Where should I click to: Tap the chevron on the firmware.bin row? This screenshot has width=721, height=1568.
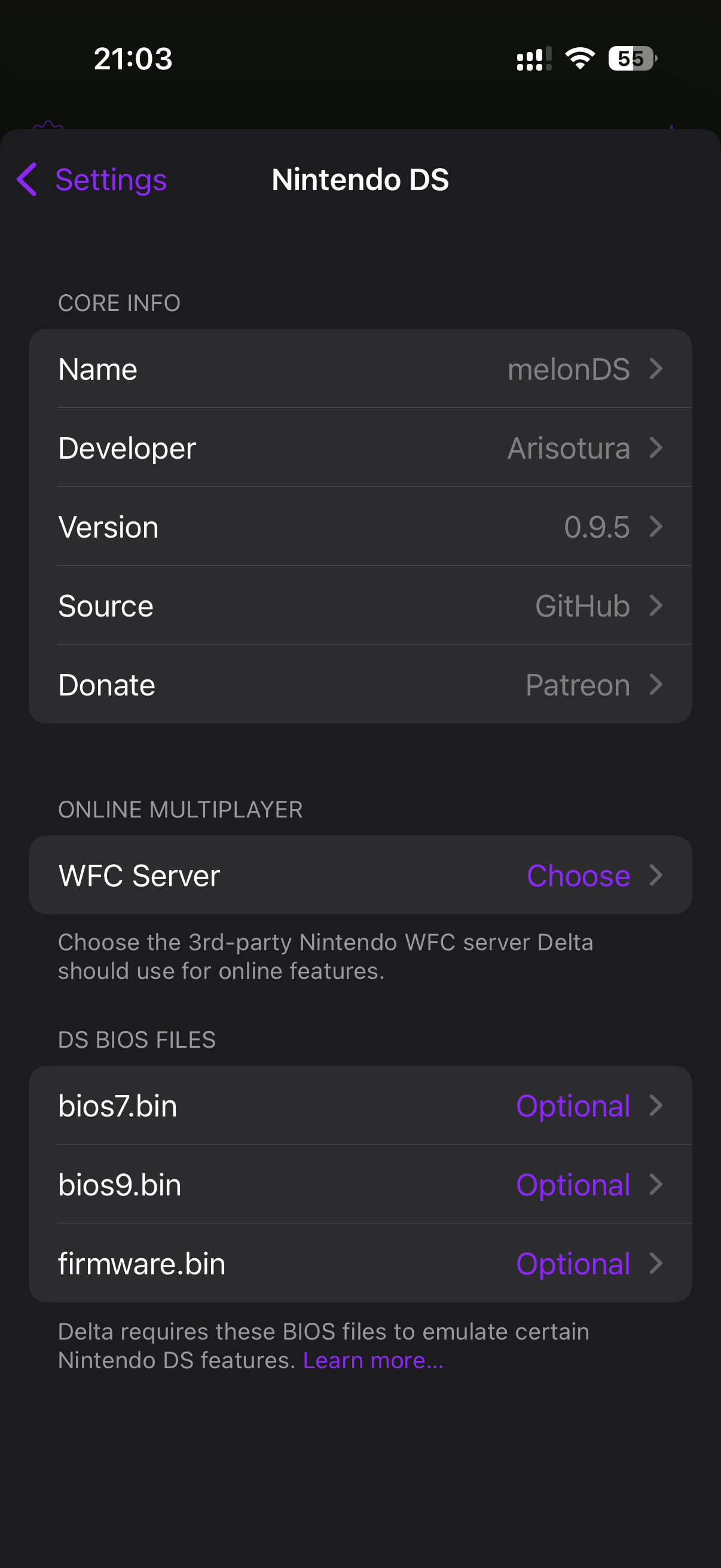pyautogui.click(x=656, y=1264)
